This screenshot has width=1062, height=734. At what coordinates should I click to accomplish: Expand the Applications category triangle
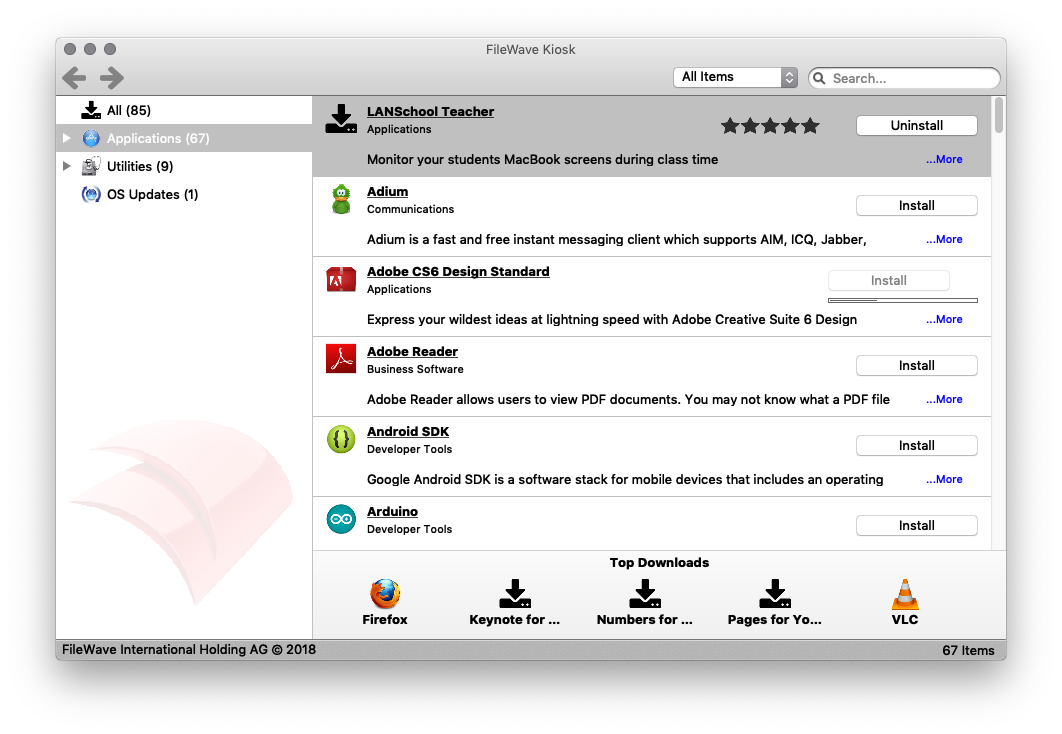click(67, 138)
